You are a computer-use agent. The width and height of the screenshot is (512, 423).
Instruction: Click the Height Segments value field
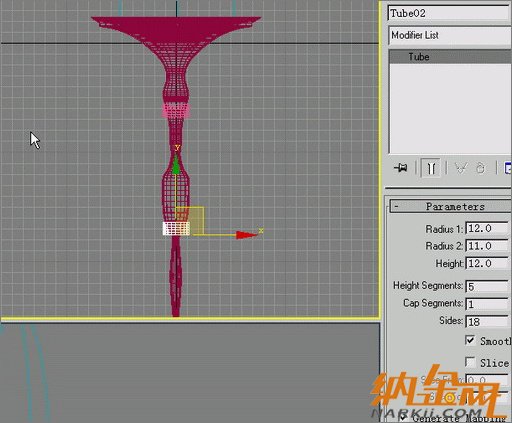[487, 286]
